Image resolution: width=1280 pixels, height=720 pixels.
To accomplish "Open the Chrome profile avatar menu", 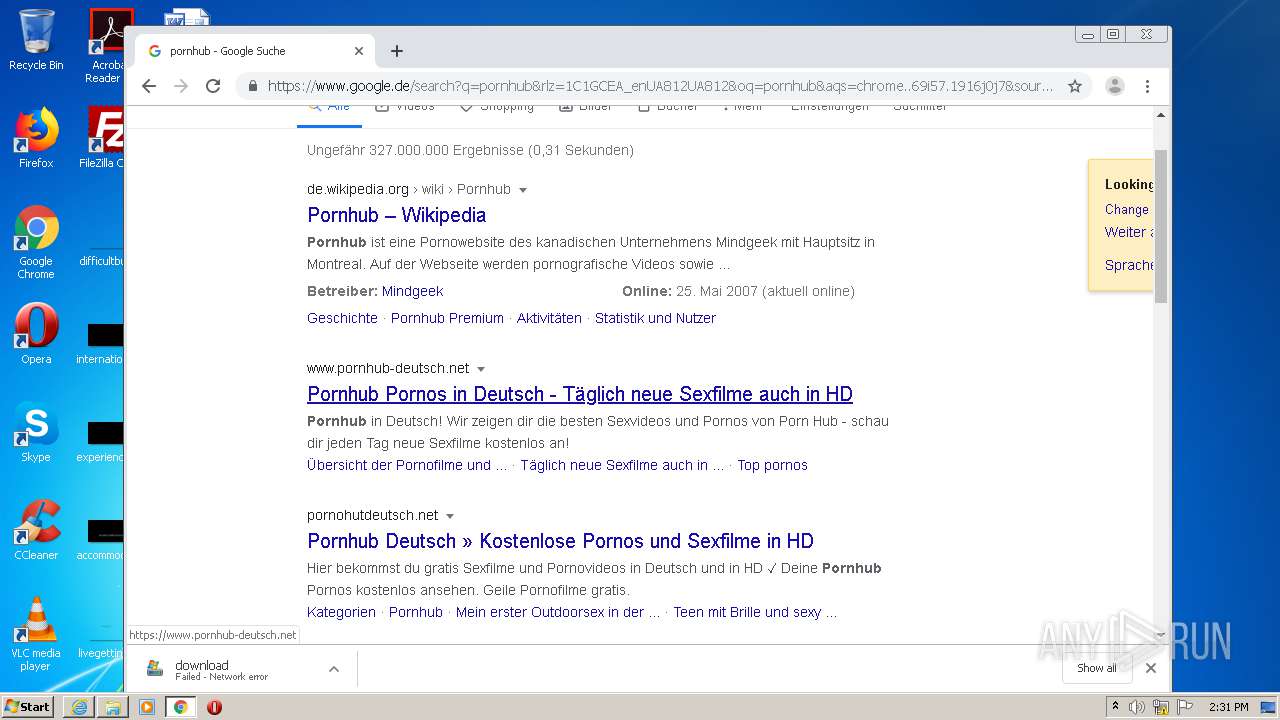I will click(1115, 86).
